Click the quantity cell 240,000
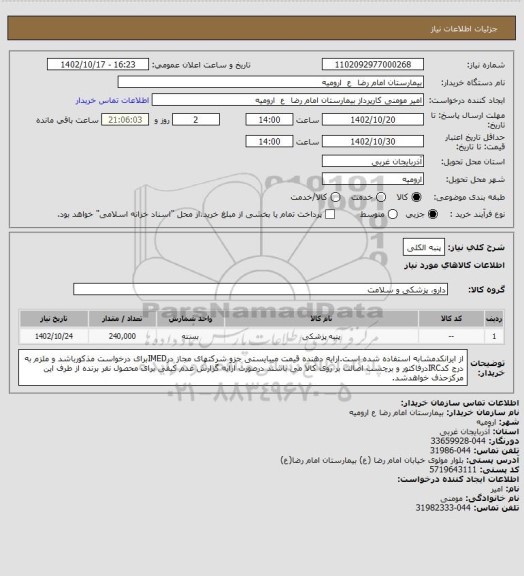 click(x=122, y=336)
